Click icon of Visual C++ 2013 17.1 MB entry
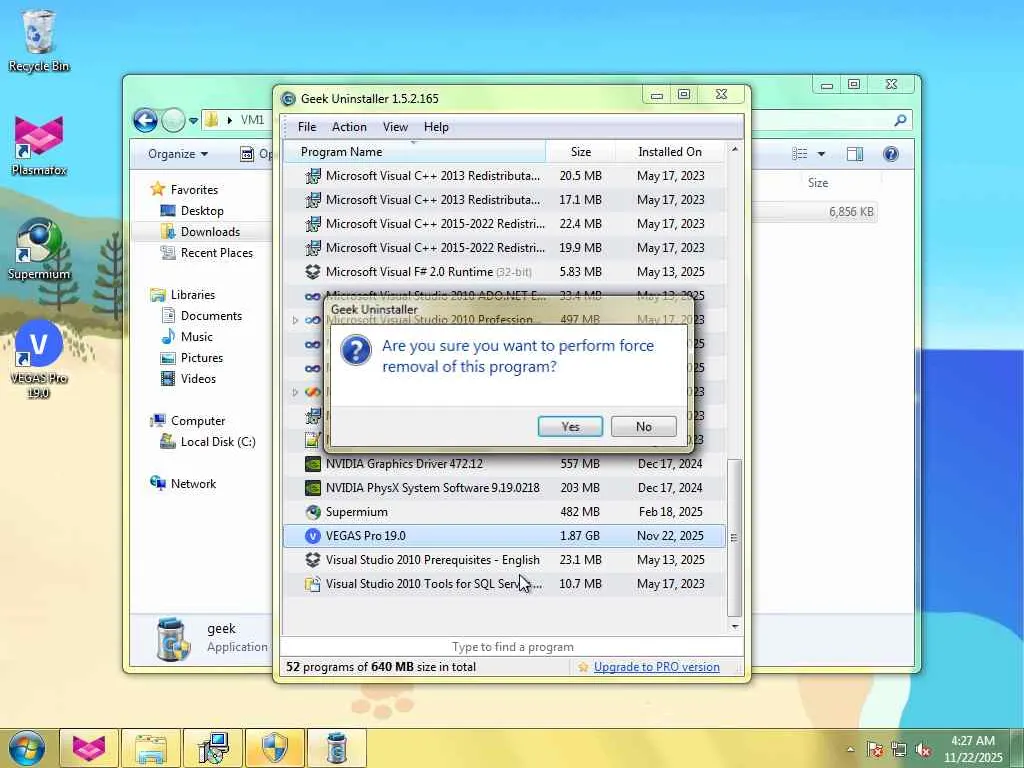The image size is (1024, 768). click(313, 200)
